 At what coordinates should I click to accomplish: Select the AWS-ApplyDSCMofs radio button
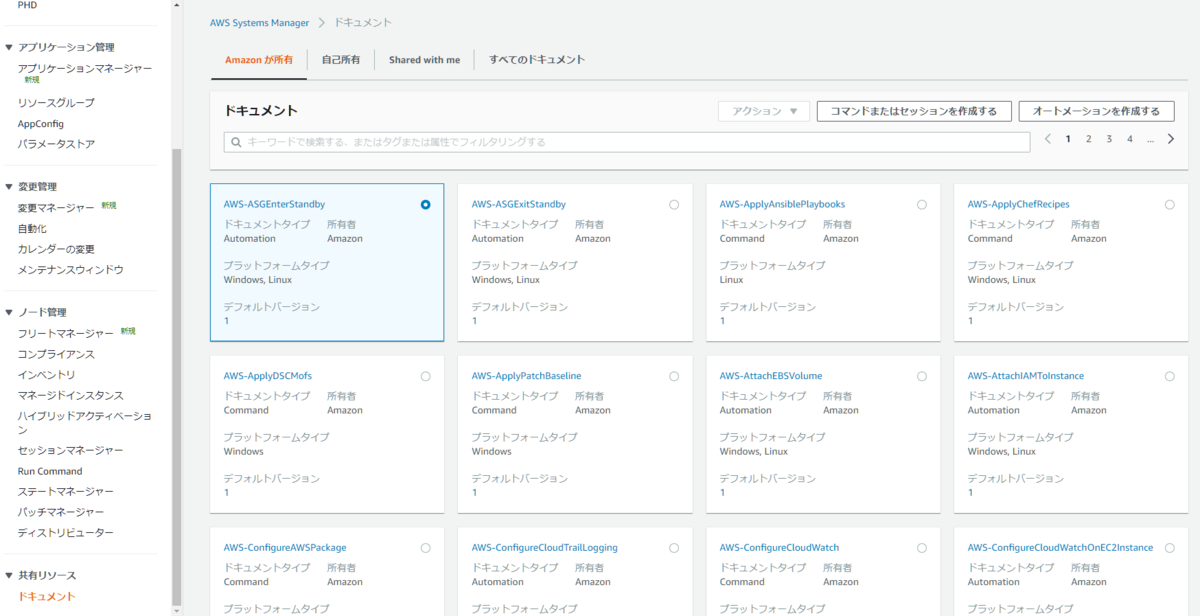coord(426,376)
